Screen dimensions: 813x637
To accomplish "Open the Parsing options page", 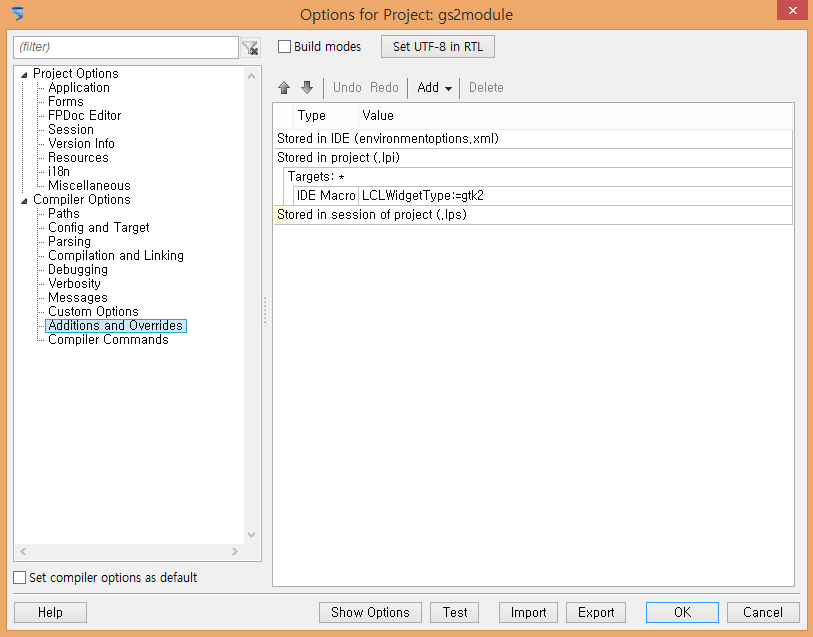I will click(x=69, y=242).
